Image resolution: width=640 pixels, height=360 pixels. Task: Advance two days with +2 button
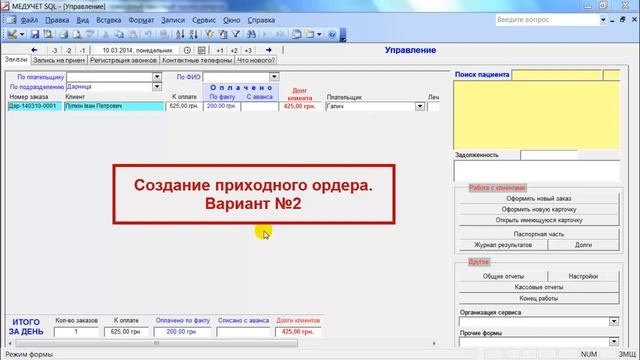click(234, 51)
